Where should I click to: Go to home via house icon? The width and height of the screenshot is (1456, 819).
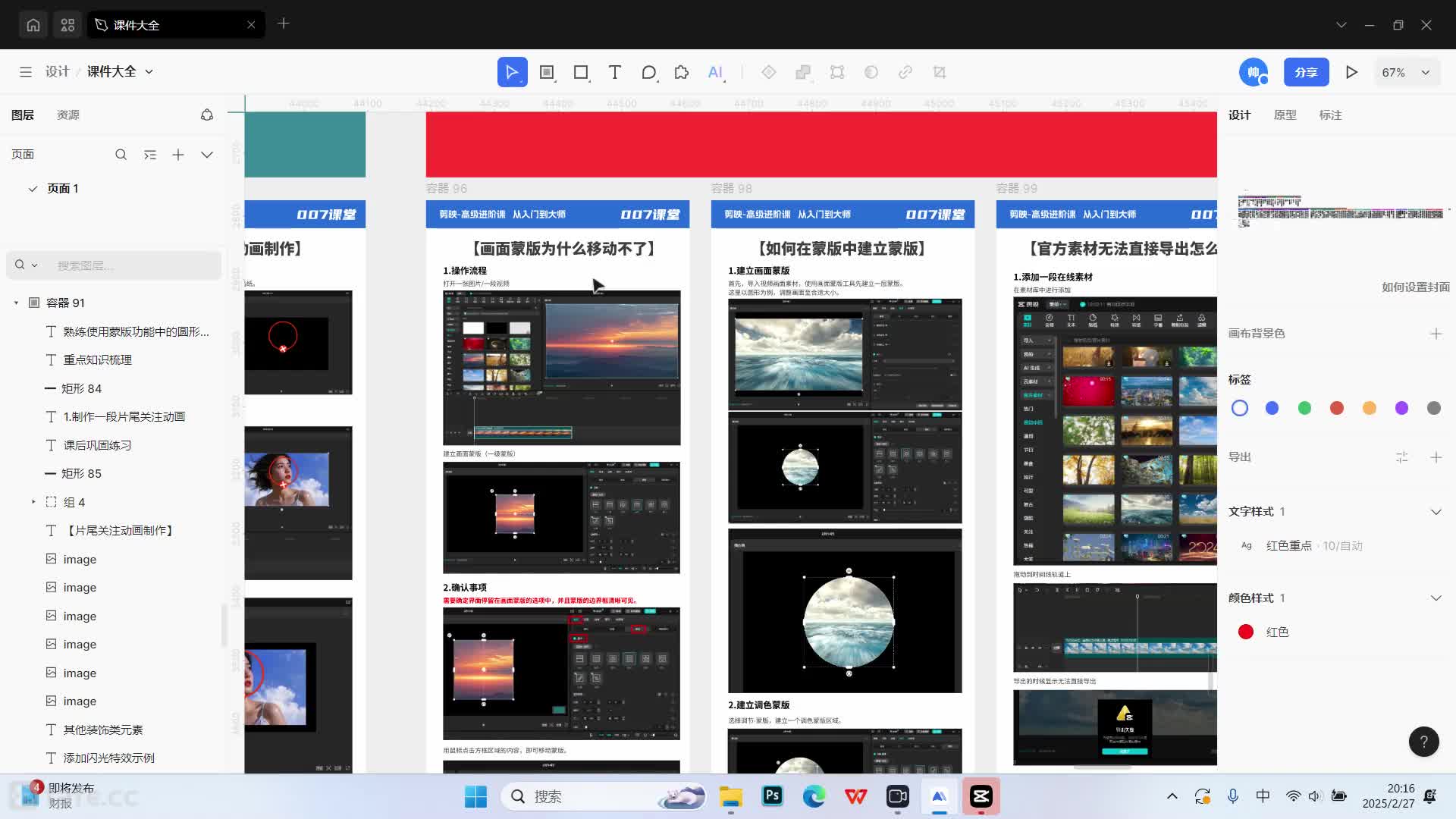(33, 25)
